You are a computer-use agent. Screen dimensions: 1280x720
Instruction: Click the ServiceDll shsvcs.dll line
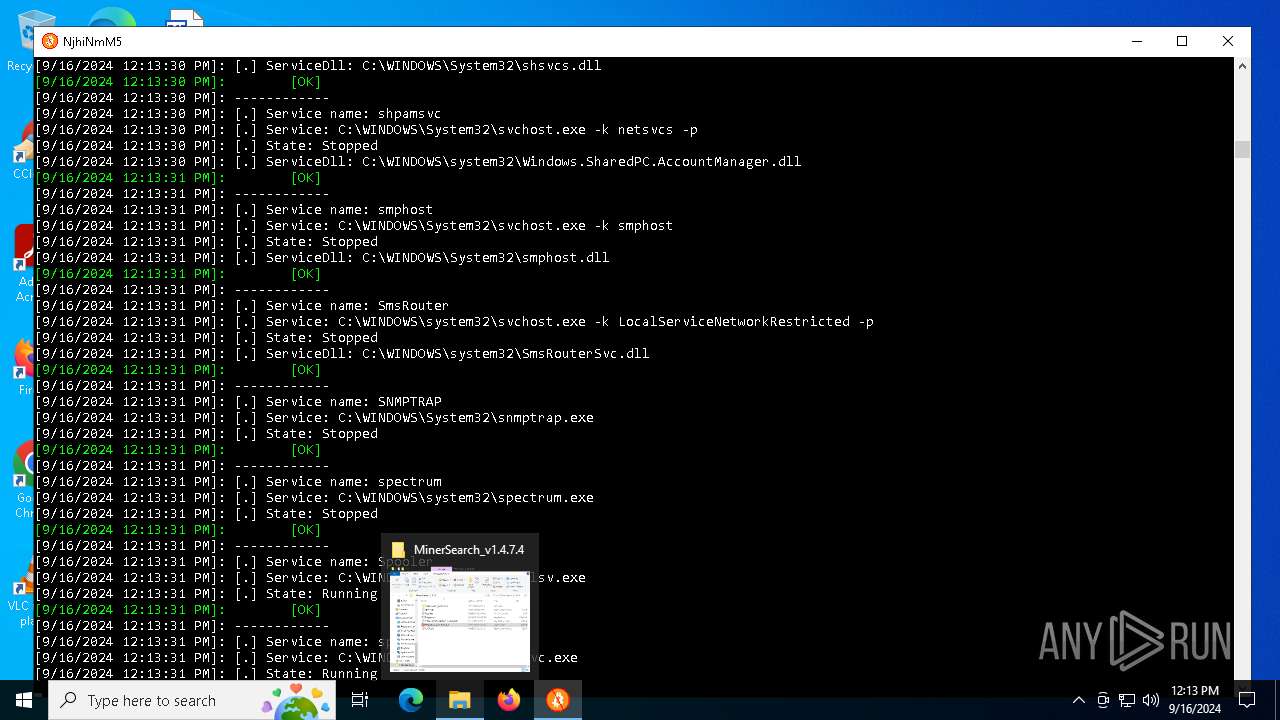point(318,66)
